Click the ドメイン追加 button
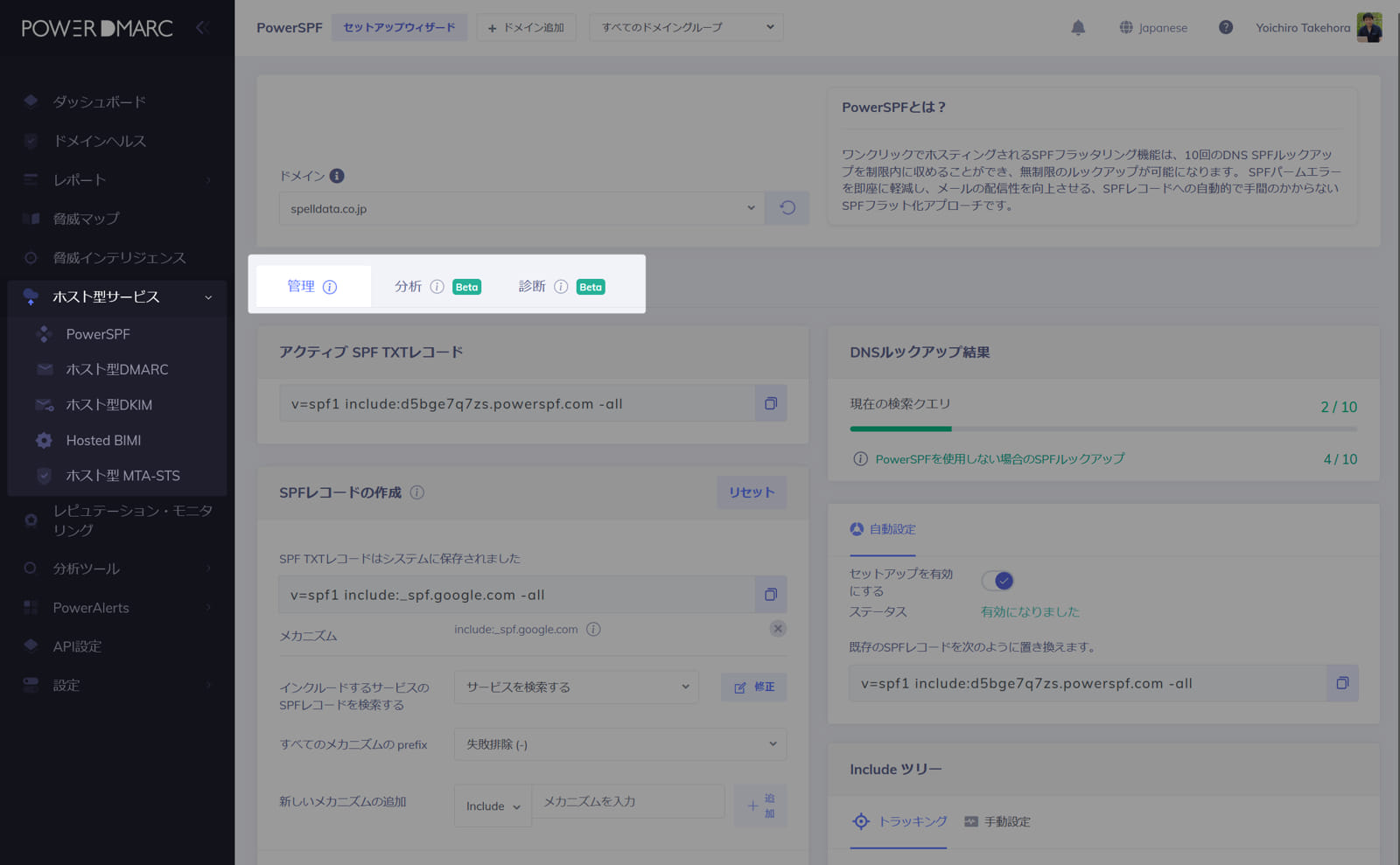The height and width of the screenshot is (865, 1400). pyautogui.click(x=526, y=27)
